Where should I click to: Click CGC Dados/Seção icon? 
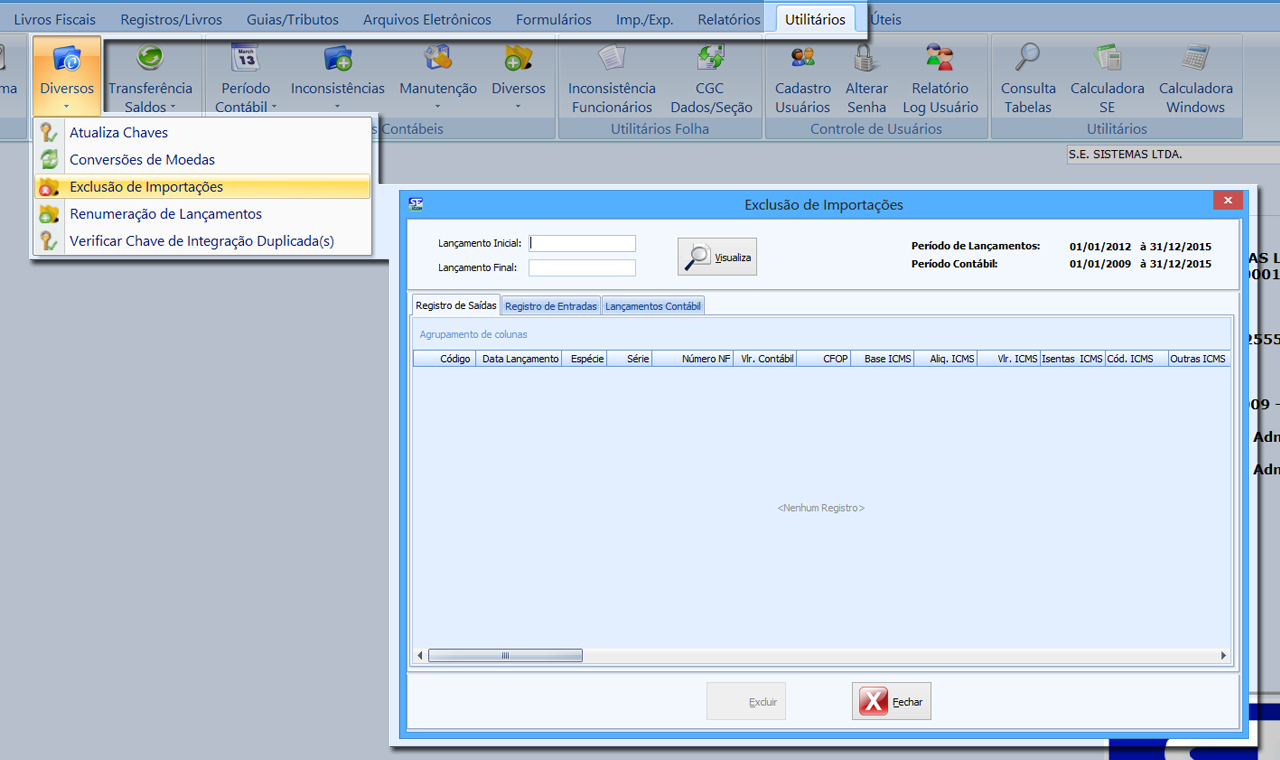tap(710, 59)
